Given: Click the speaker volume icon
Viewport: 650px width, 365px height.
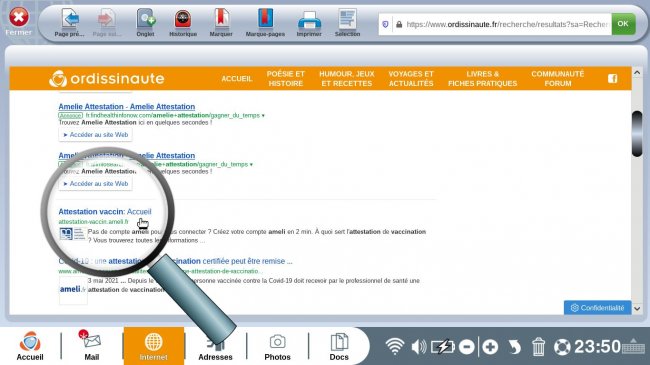Looking at the screenshot, I should pyautogui.click(x=419, y=346).
